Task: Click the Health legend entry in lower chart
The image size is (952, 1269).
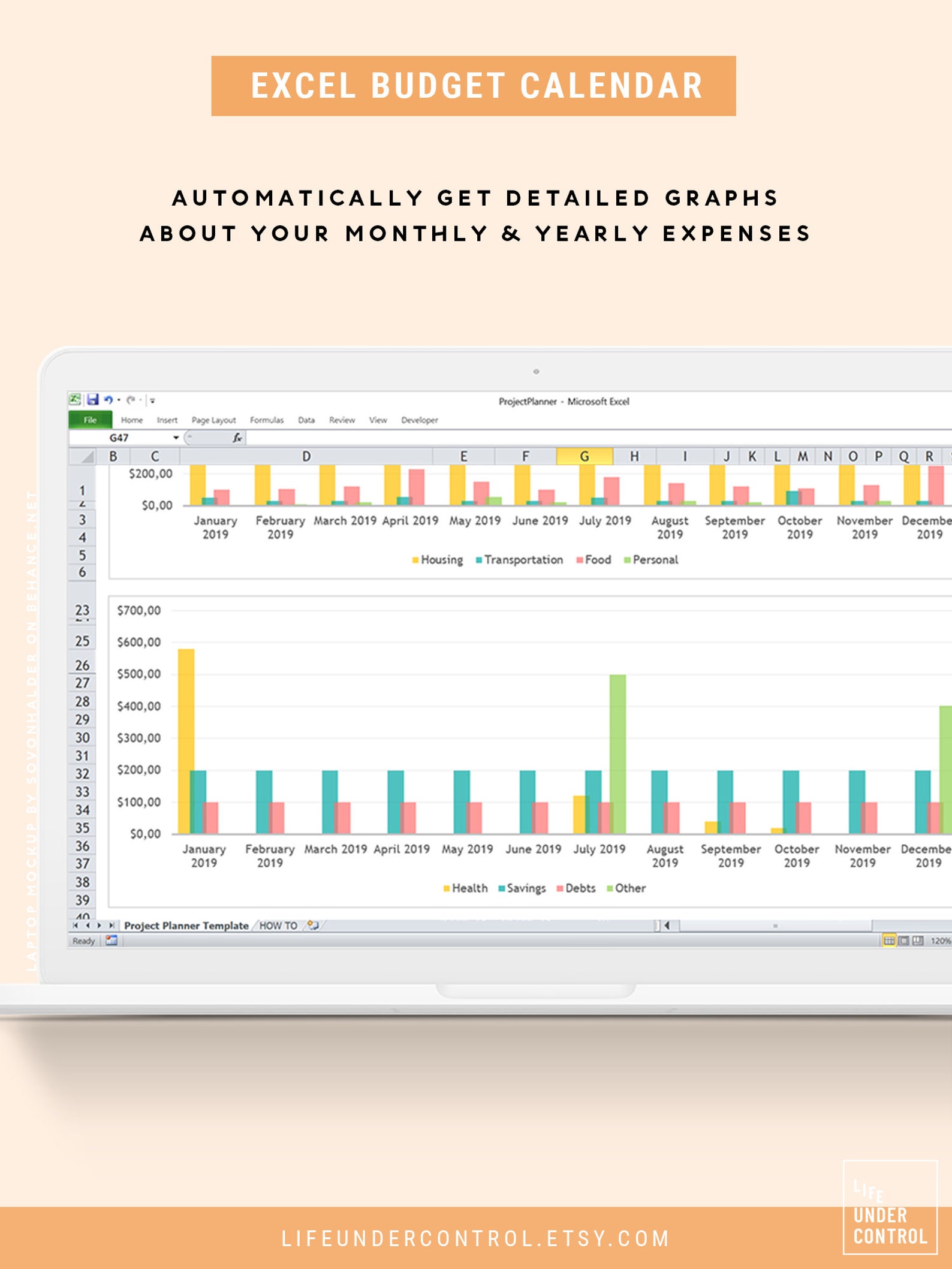Action: [x=465, y=888]
